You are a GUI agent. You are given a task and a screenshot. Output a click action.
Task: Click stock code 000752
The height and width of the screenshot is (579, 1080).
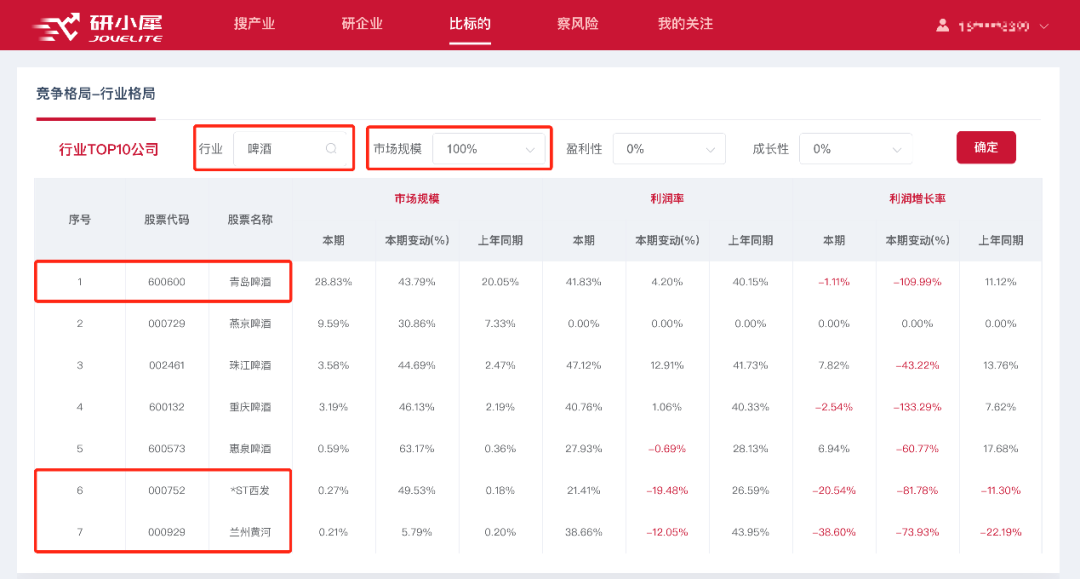coord(167,490)
